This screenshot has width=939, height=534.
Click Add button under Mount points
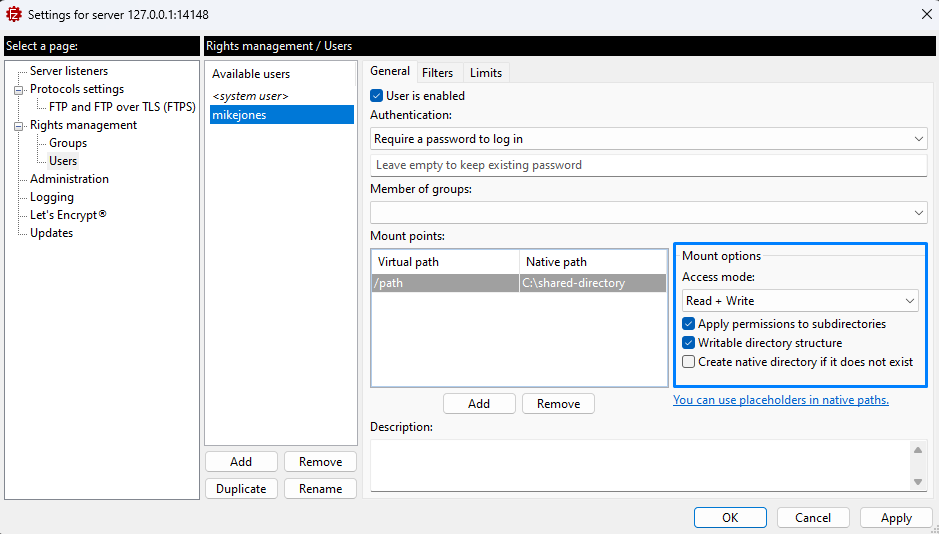479,404
